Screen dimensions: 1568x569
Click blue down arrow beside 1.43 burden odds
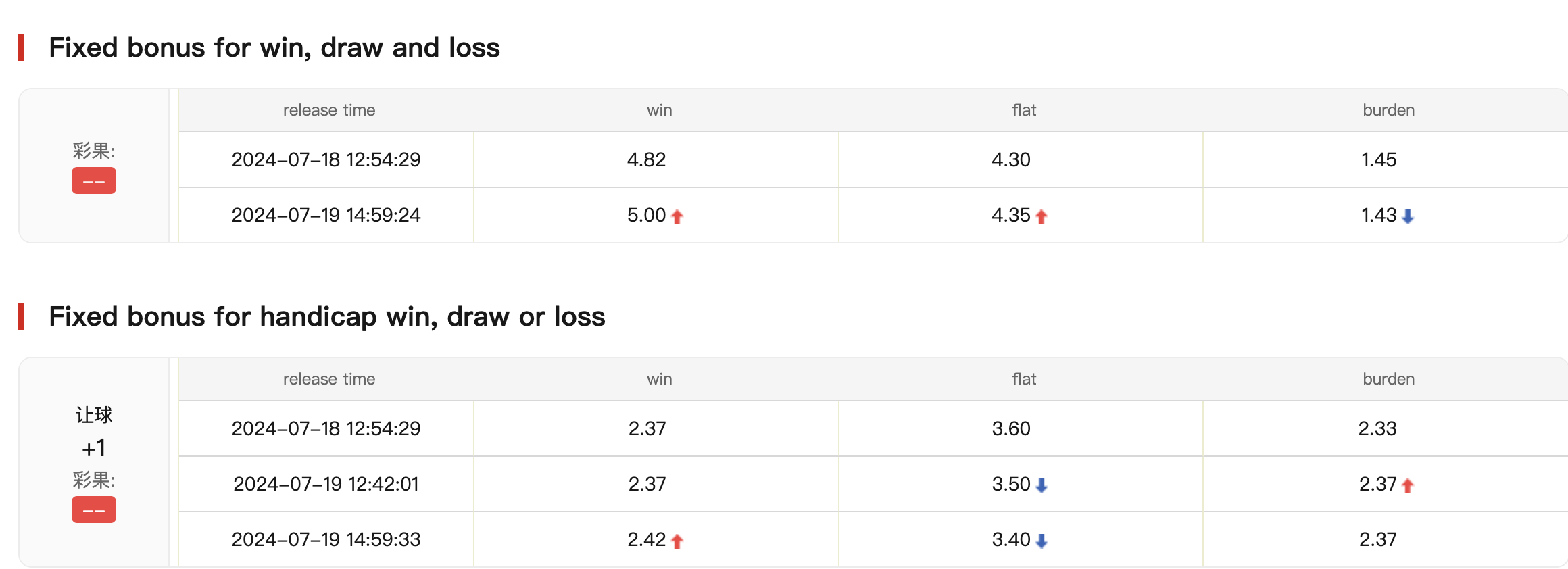tap(1408, 216)
